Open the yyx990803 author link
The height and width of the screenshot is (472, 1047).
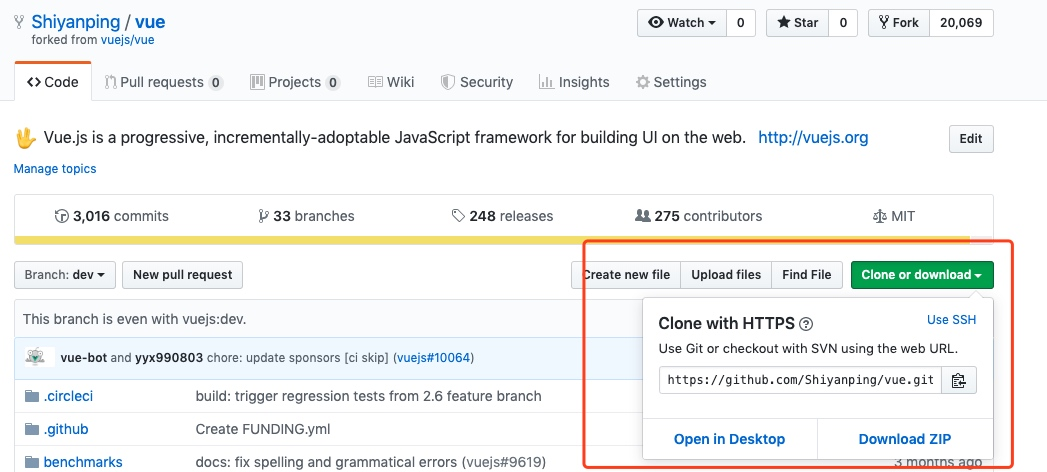tap(169, 358)
